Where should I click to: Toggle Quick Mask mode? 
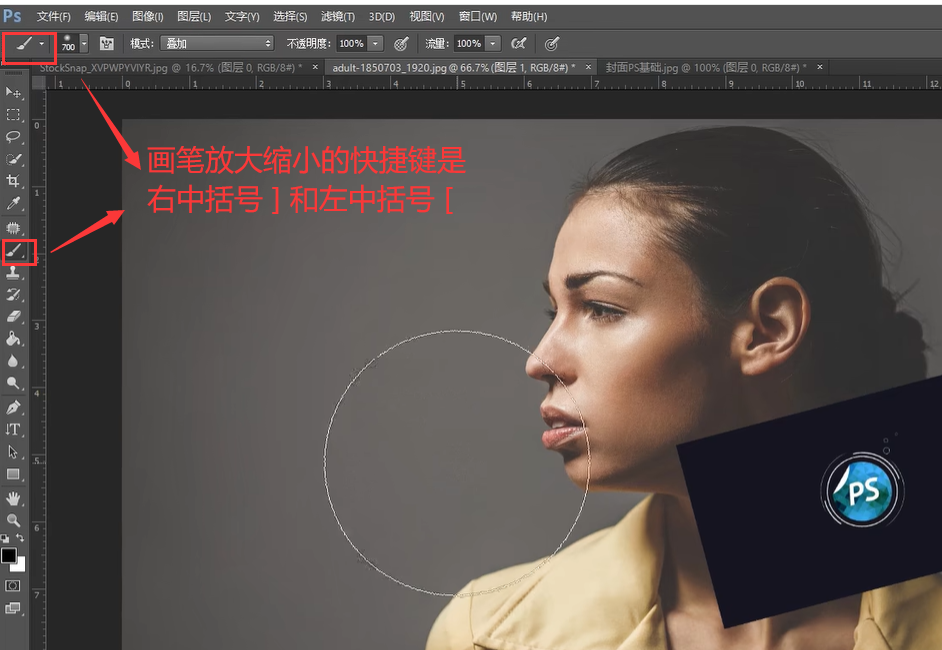13,585
